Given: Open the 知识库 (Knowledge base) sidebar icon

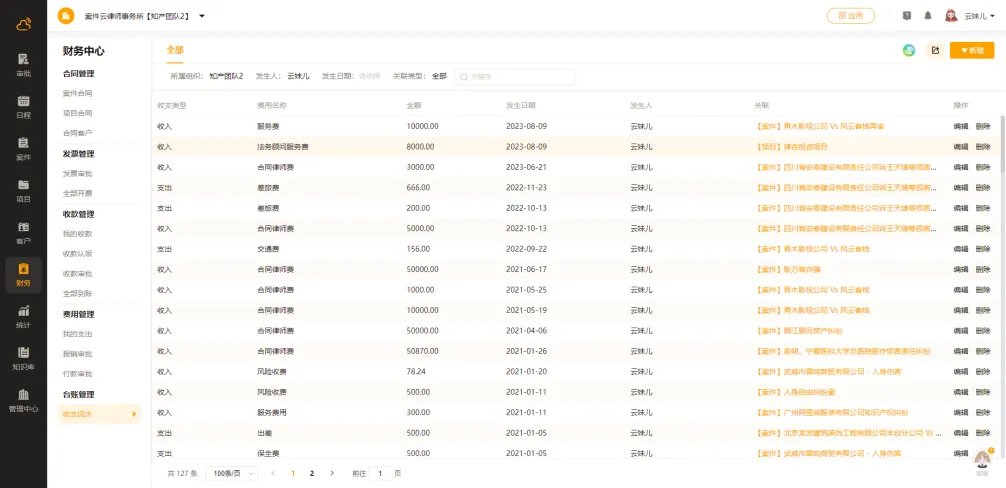Looking at the screenshot, I should coord(23,358).
